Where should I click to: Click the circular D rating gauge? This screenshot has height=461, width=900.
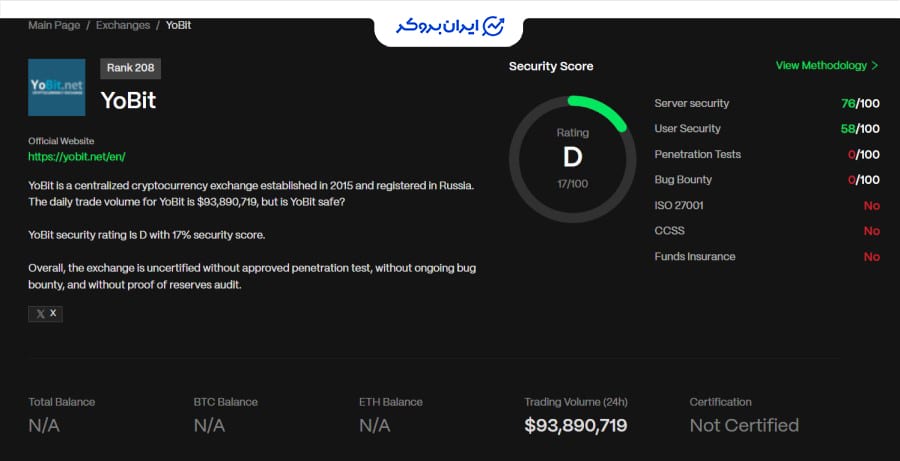[x=572, y=159]
